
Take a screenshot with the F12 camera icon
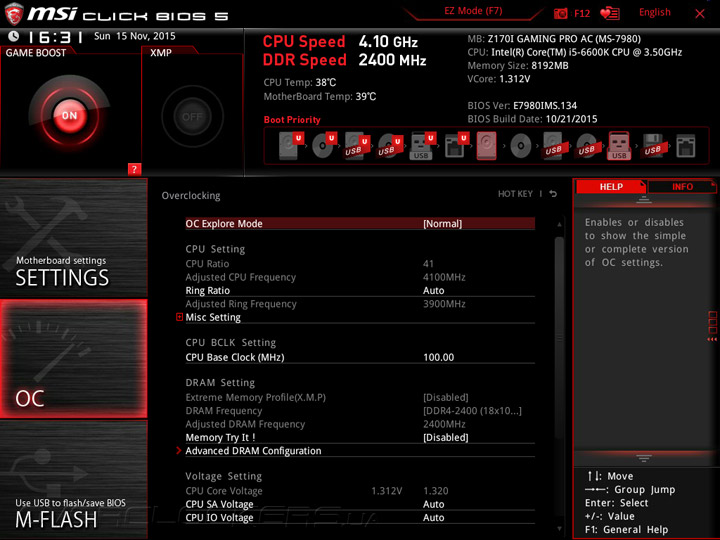tap(560, 13)
